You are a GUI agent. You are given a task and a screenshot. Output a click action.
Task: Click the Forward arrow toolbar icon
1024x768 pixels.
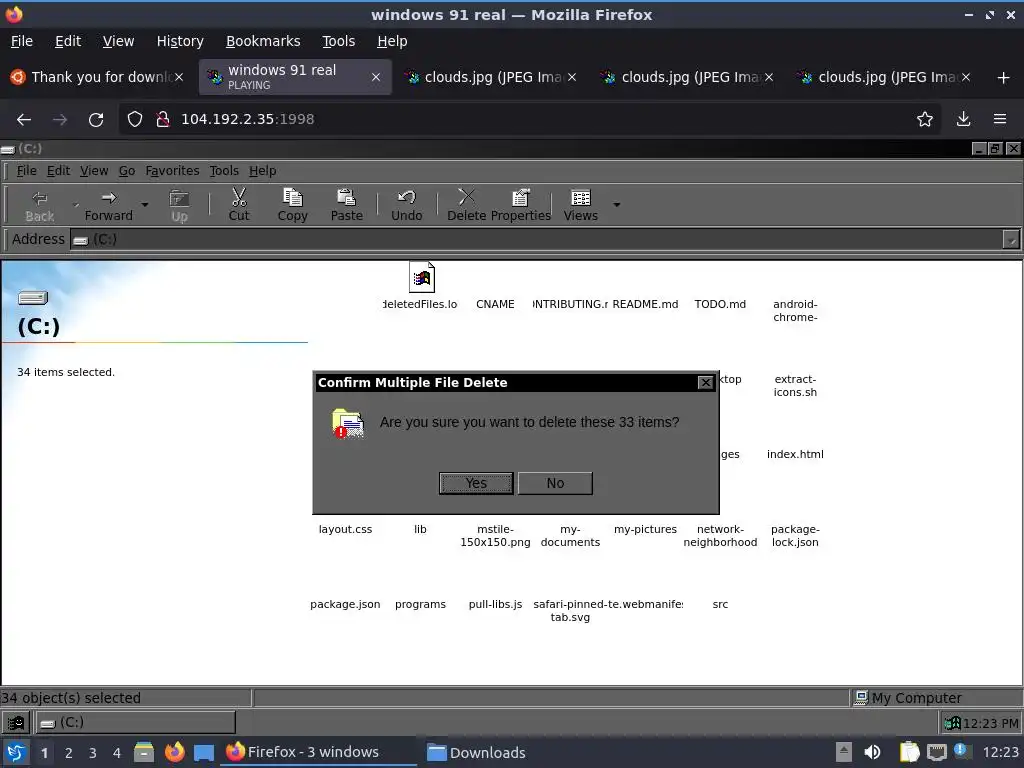108,198
